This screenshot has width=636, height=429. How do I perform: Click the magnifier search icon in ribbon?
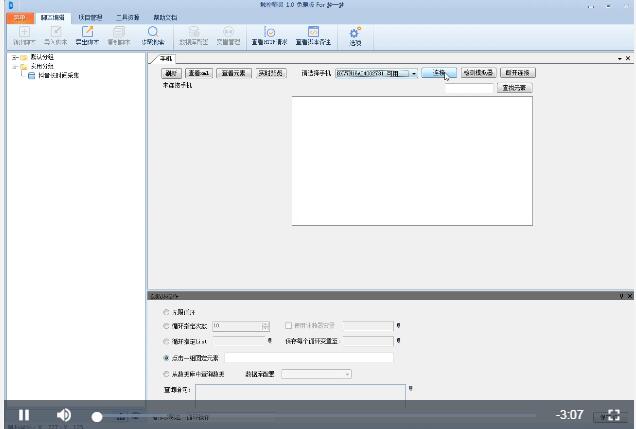(153, 32)
